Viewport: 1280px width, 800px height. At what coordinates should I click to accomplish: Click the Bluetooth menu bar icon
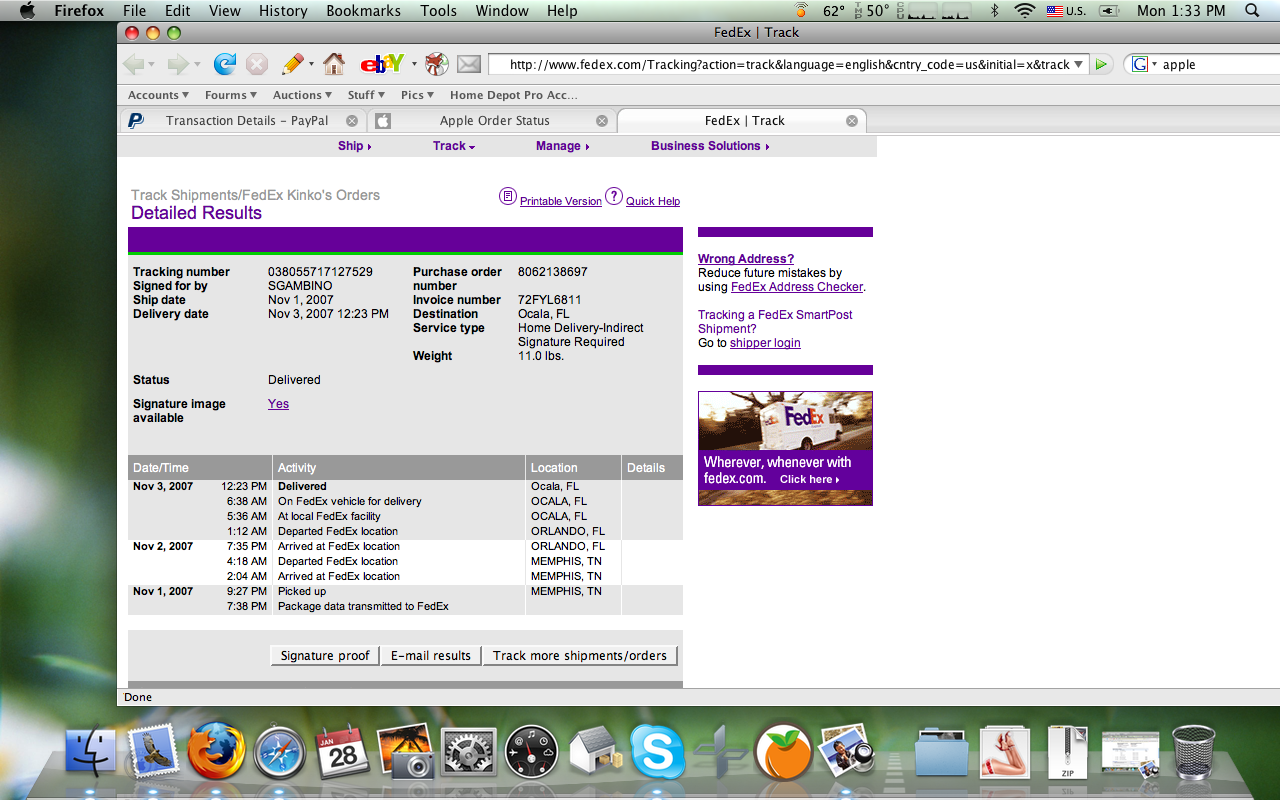[994, 11]
